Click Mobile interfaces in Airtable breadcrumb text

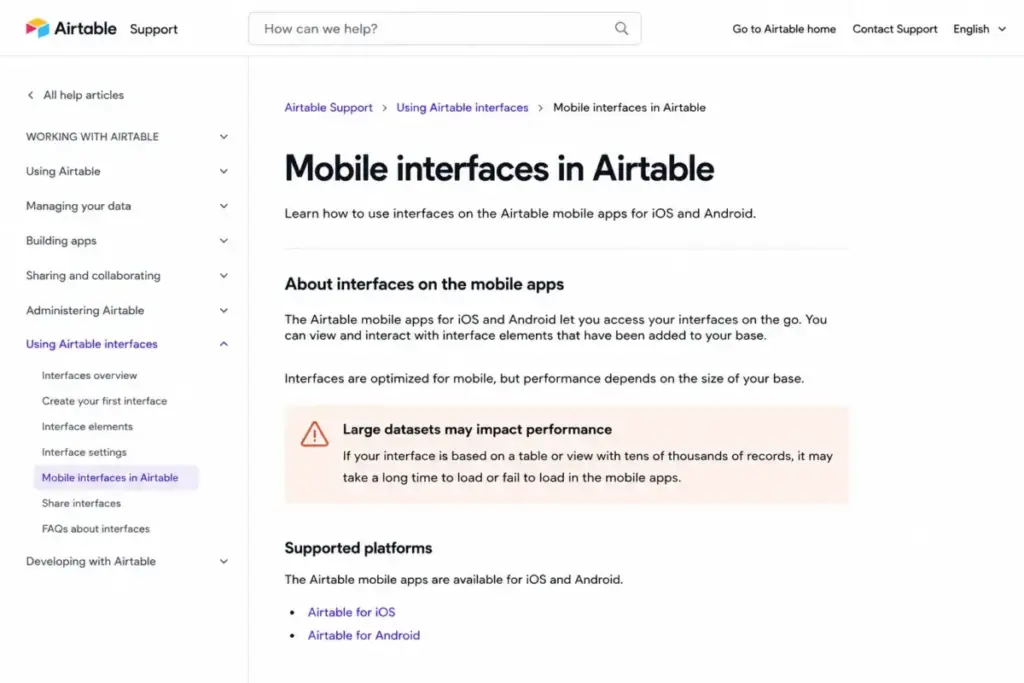point(630,108)
